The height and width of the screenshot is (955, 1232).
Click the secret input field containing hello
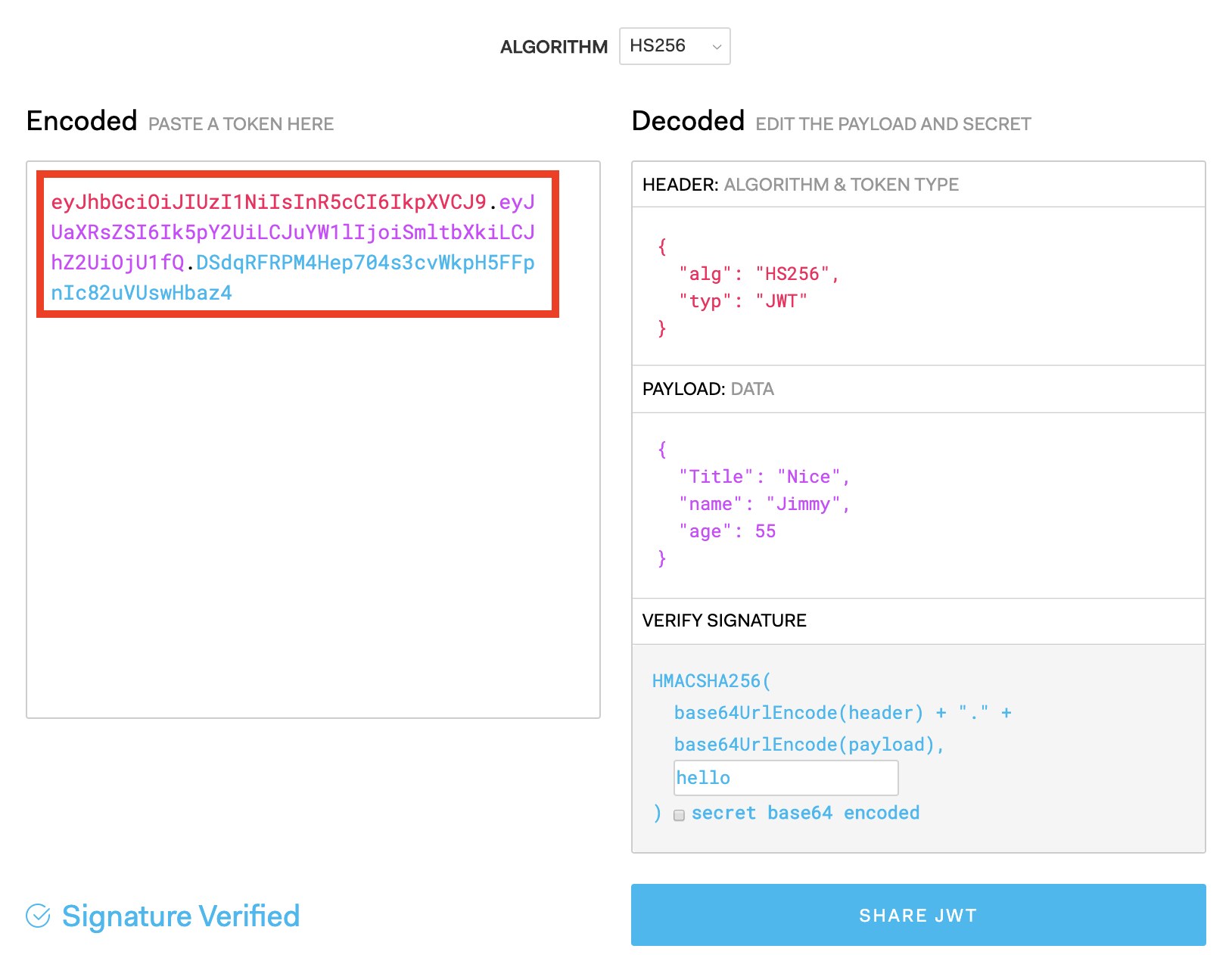coord(786,778)
